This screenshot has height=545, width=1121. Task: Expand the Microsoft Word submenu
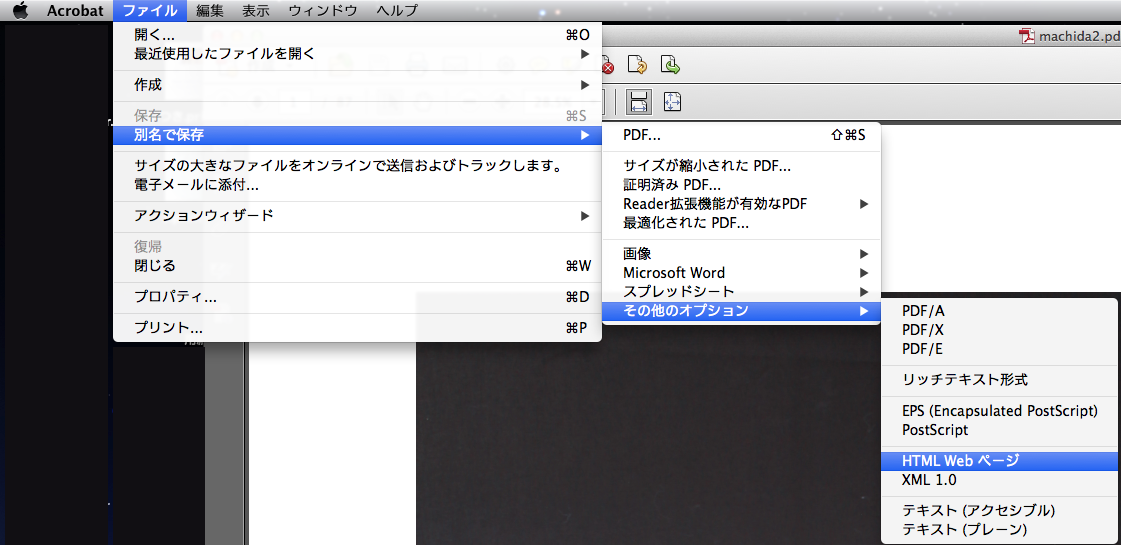[x=741, y=272]
